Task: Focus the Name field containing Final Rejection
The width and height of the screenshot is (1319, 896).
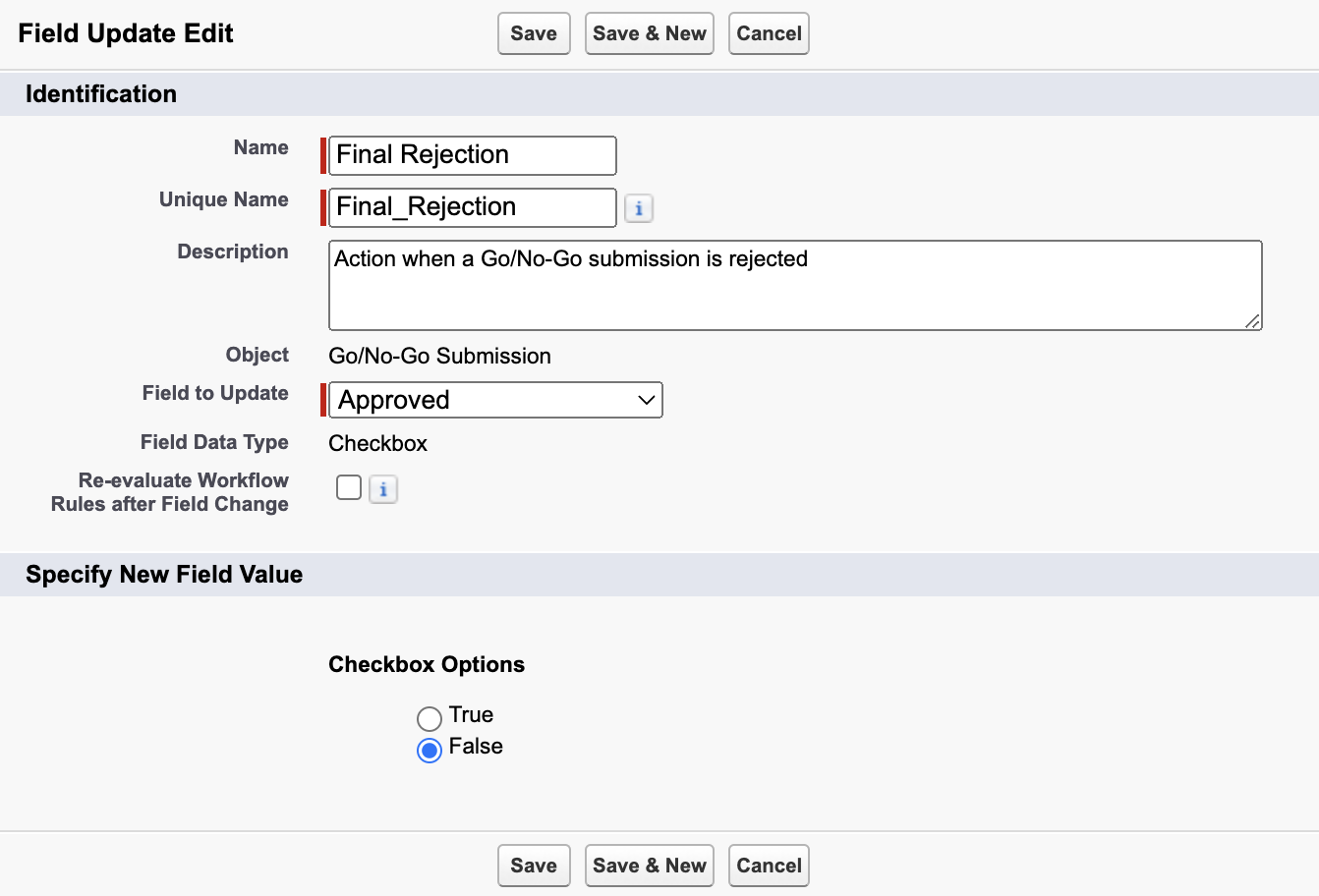Action: click(x=473, y=155)
